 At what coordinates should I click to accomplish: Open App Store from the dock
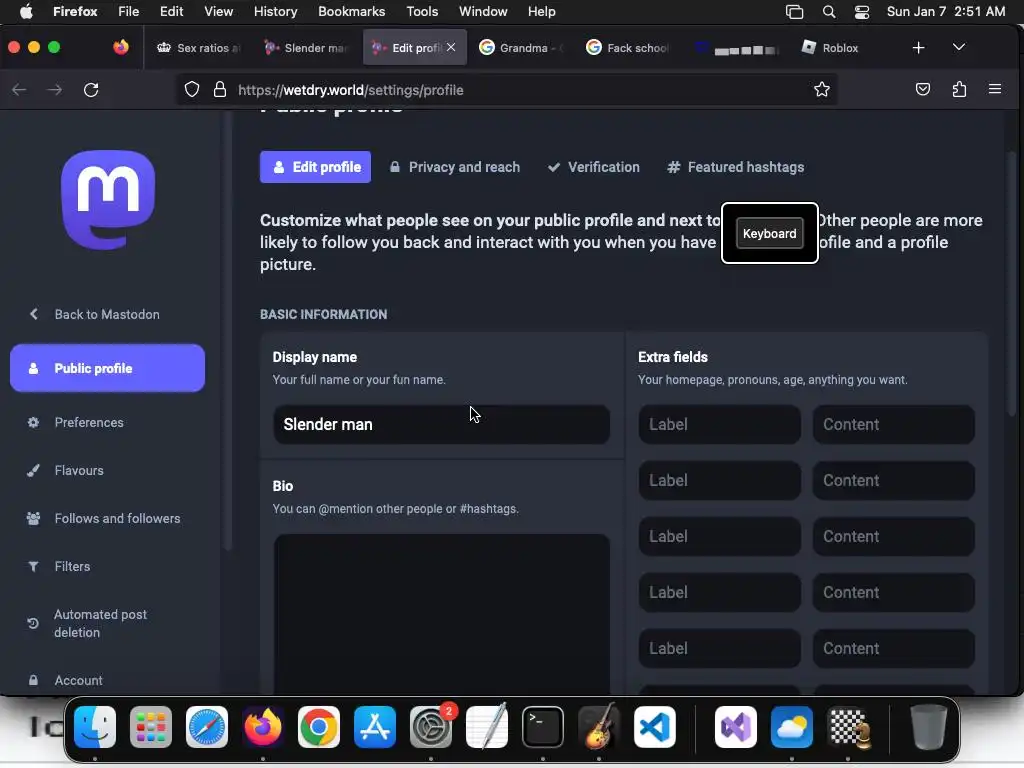click(x=375, y=726)
